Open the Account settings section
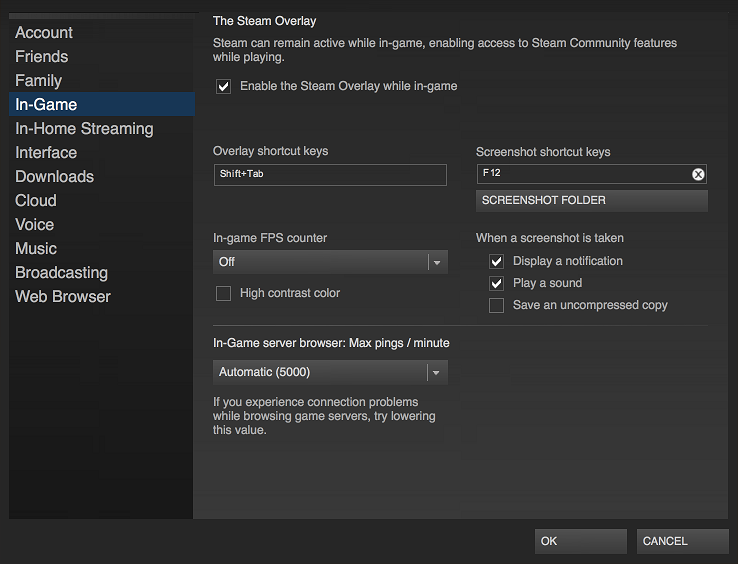 tap(44, 33)
